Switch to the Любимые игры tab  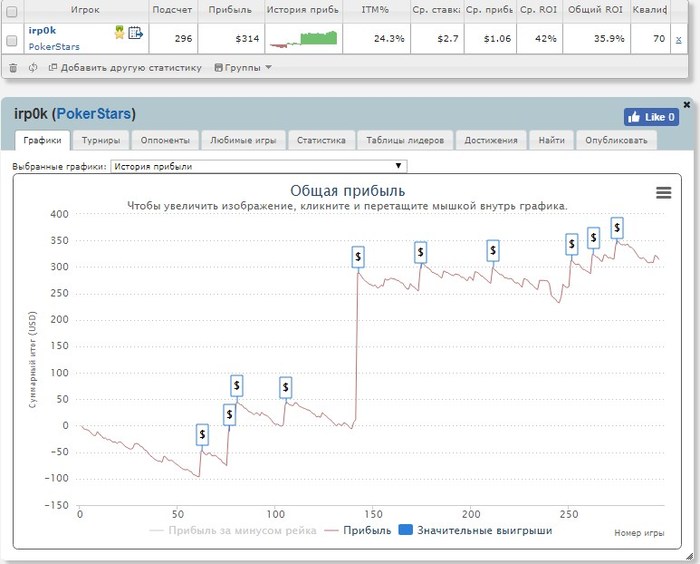pyautogui.click(x=243, y=140)
